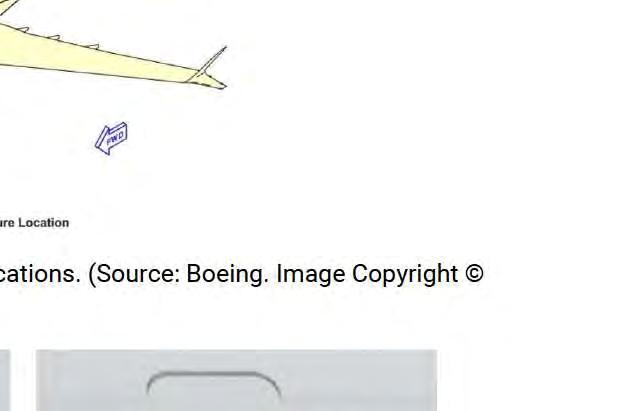
Task: Click the word "Copyright" in the caption
Action: pyautogui.click(x=405, y=275)
